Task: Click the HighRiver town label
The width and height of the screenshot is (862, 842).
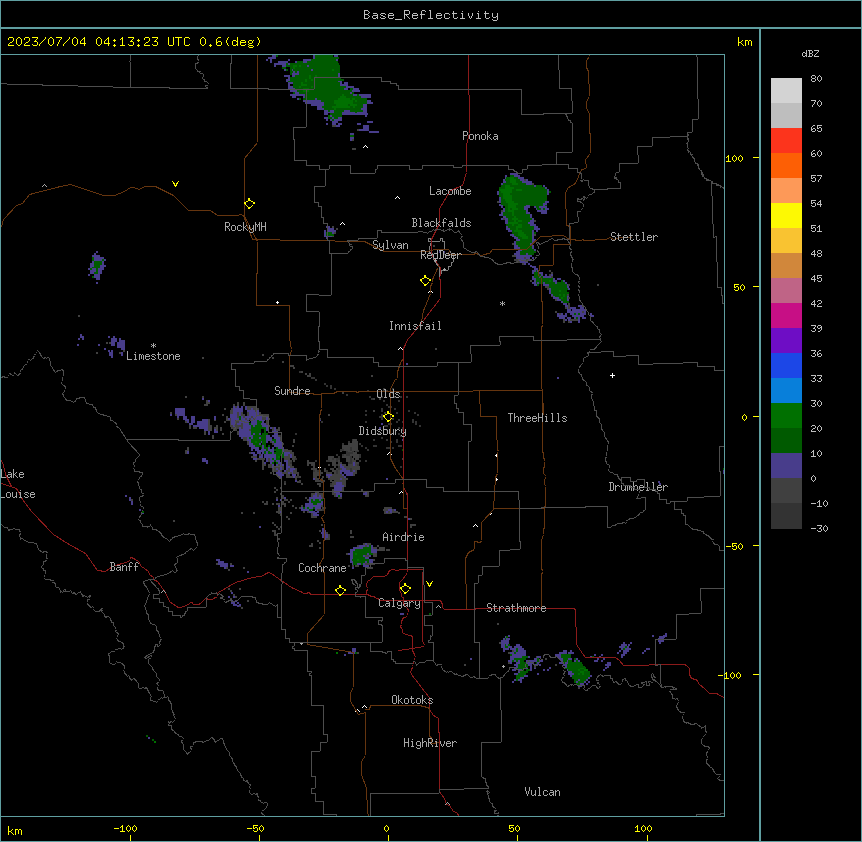Action: coord(430,743)
